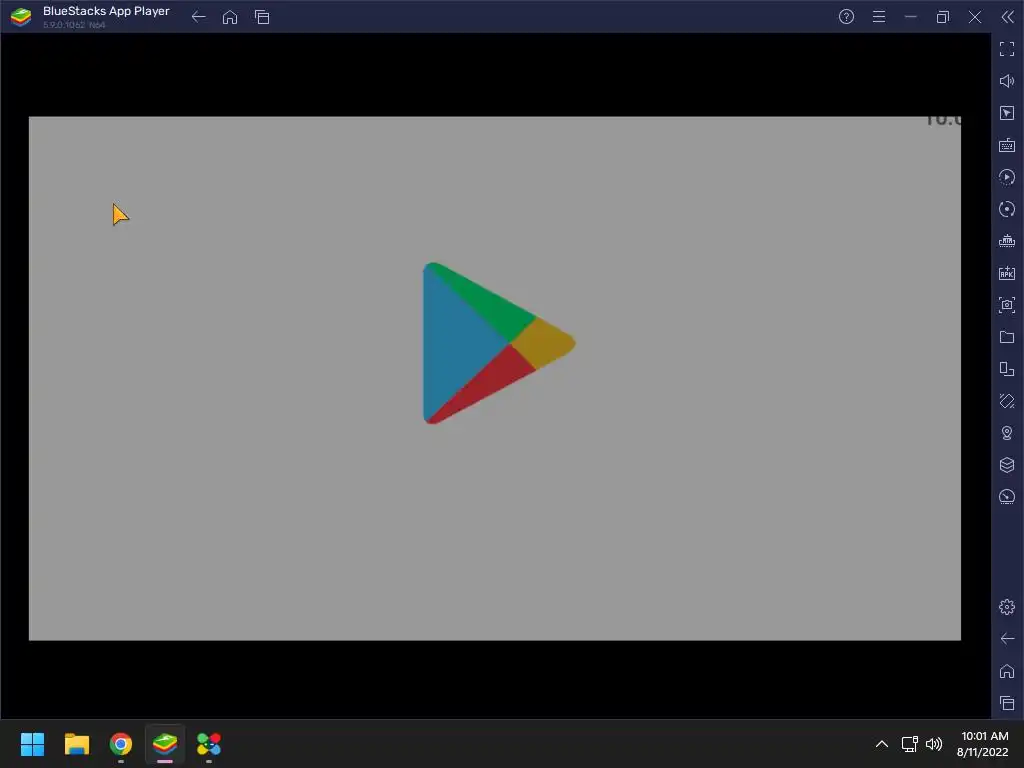Click BlueStacks taskbar icon

click(165, 744)
